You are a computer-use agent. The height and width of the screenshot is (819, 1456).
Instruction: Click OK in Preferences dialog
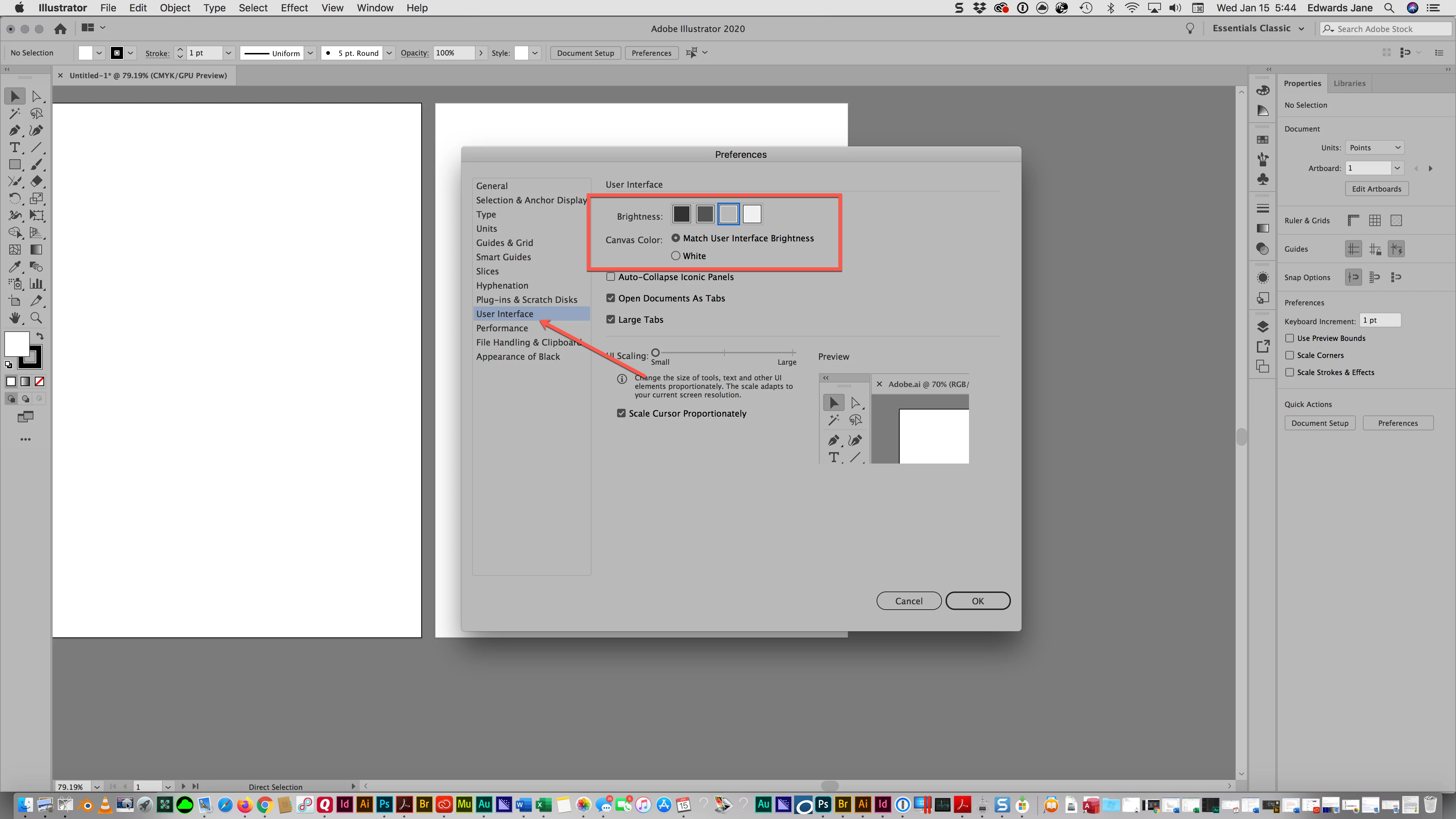click(977, 601)
